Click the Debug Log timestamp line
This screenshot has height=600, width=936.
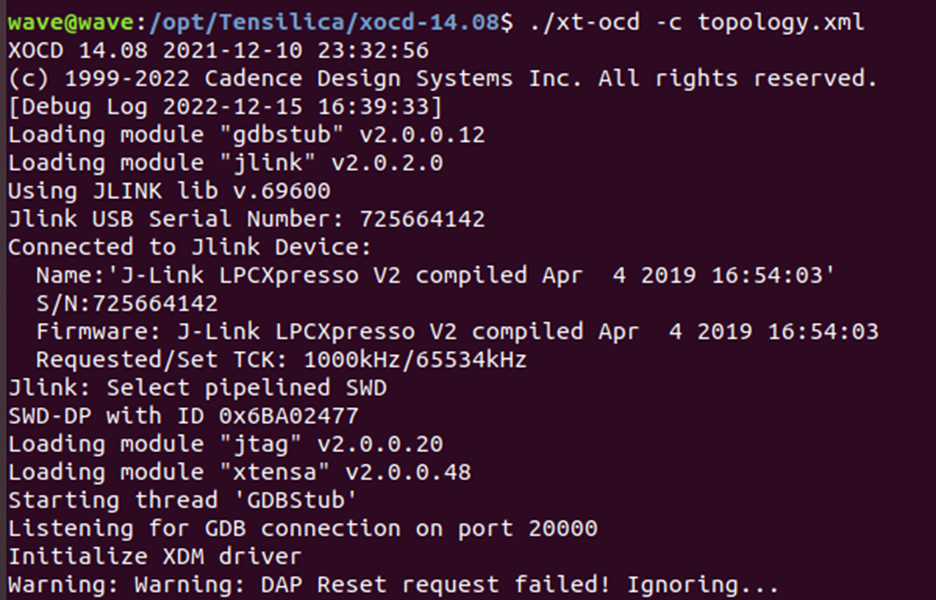225,106
